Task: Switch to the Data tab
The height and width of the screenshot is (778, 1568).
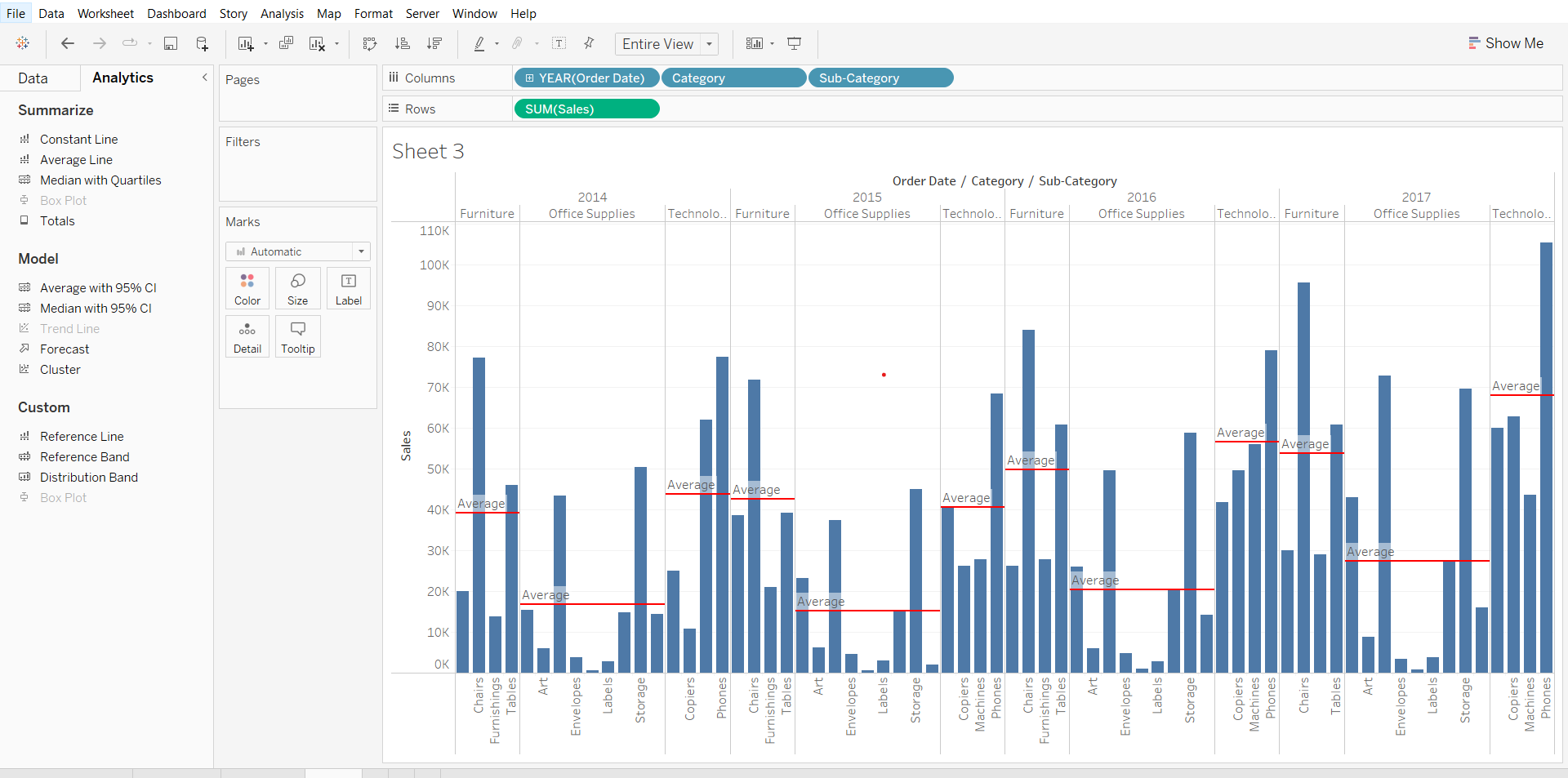Action: tap(33, 78)
